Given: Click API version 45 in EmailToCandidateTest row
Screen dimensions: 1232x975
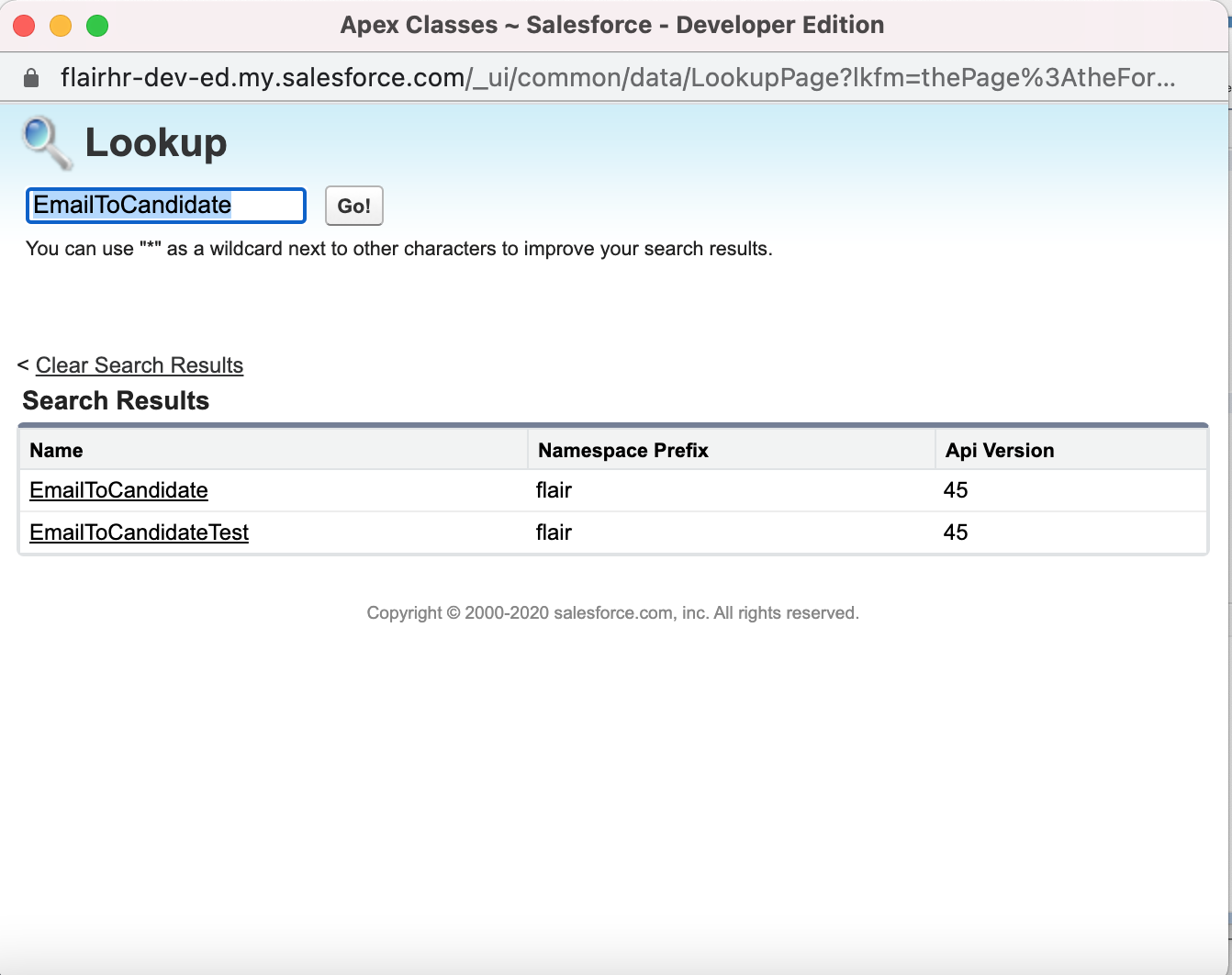Looking at the screenshot, I should click(955, 532).
